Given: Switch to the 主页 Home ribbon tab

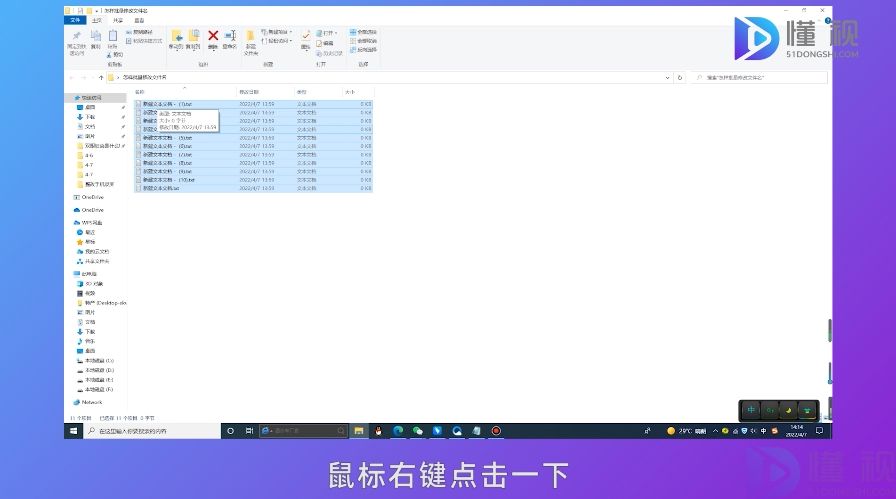Looking at the screenshot, I should [x=97, y=20].
